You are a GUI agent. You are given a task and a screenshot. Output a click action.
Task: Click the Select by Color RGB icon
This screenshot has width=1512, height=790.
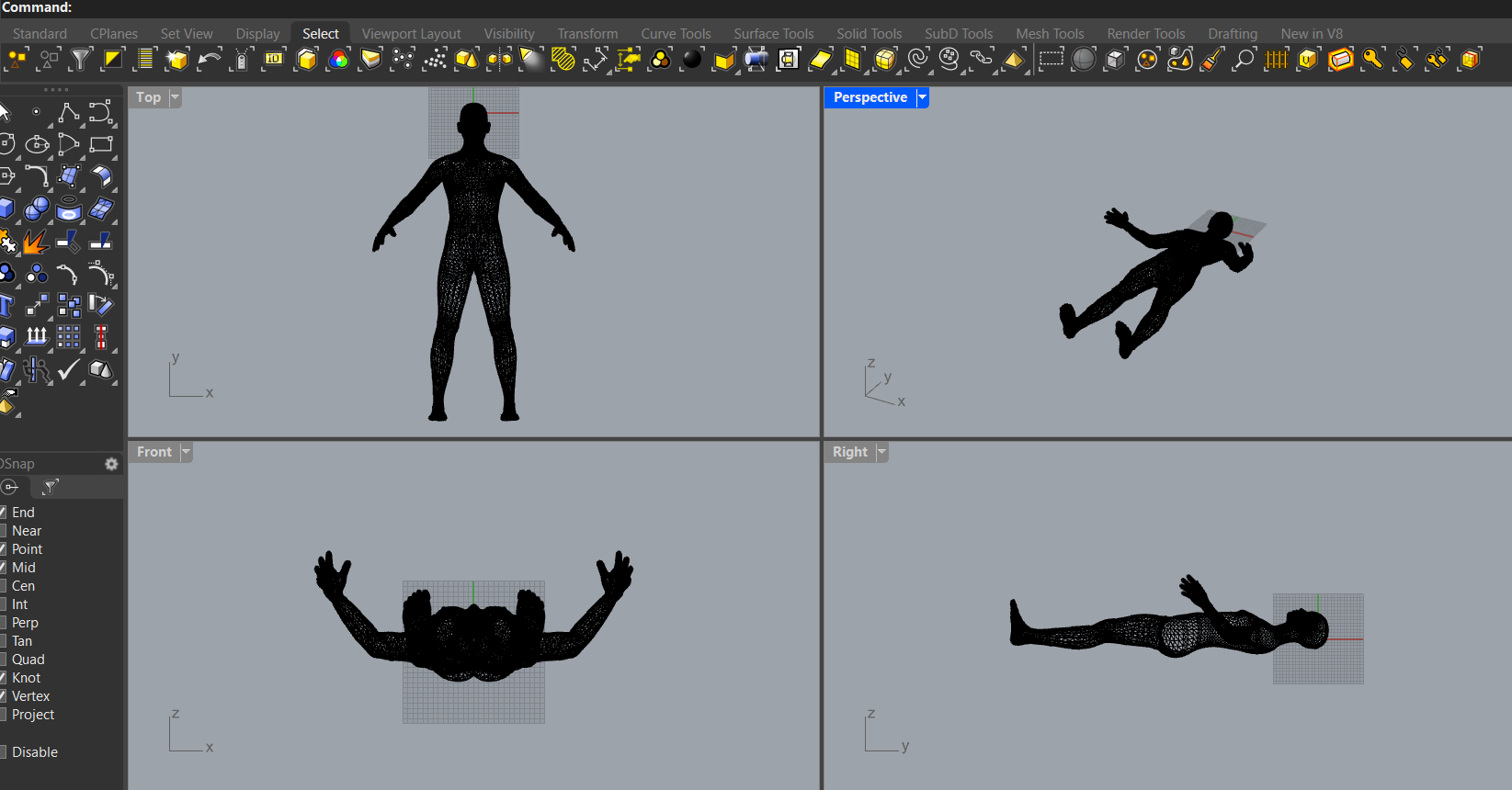[x=339, y=60]
